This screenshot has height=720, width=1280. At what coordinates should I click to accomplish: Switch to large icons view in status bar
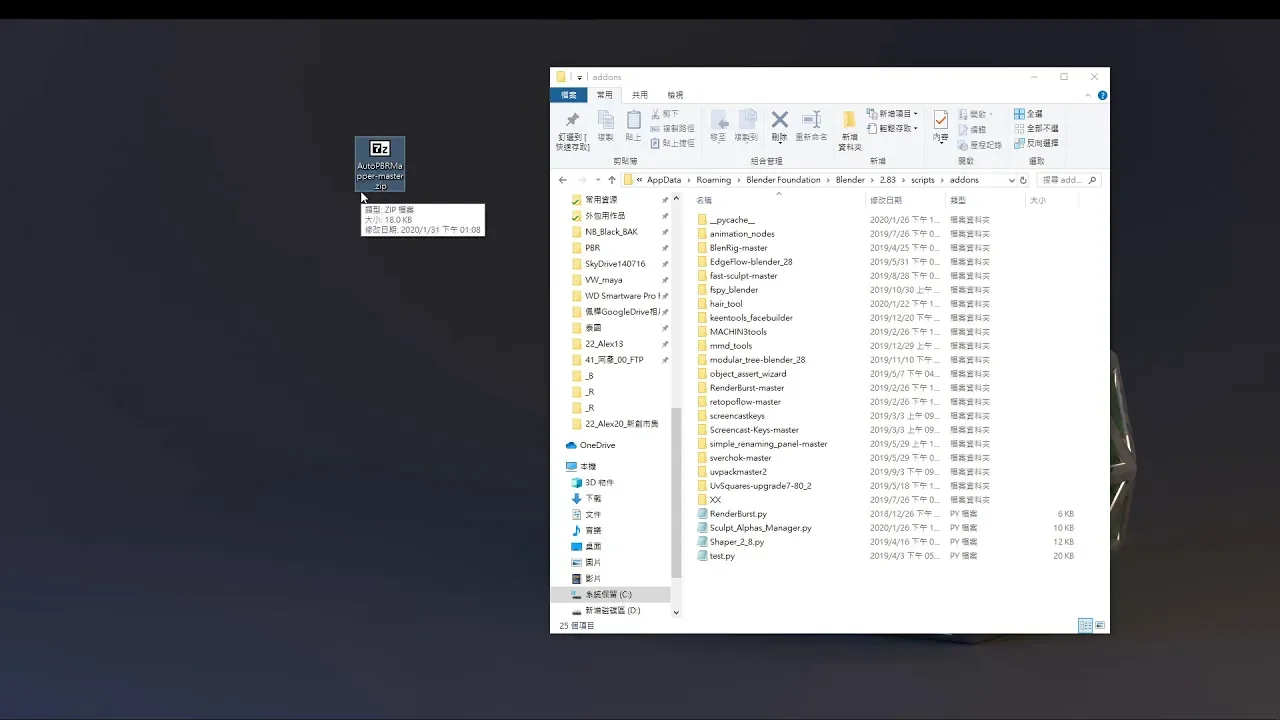pos(1100,625)
